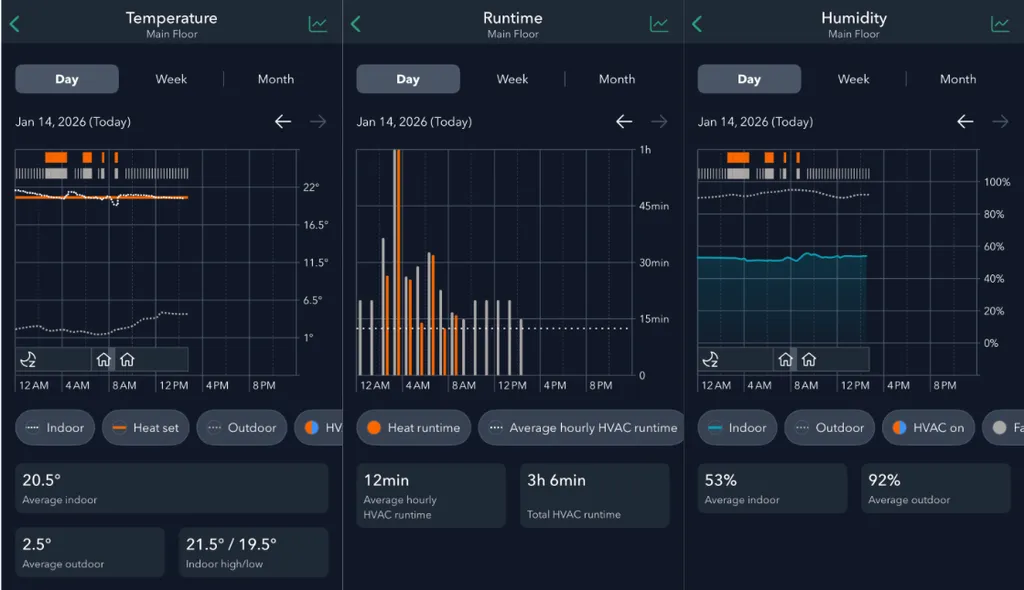Screen dimensions: 1024x590
Task: Toggle the Heat runtime legend chip
Action: pyautogui.click(x=413, y=427)
